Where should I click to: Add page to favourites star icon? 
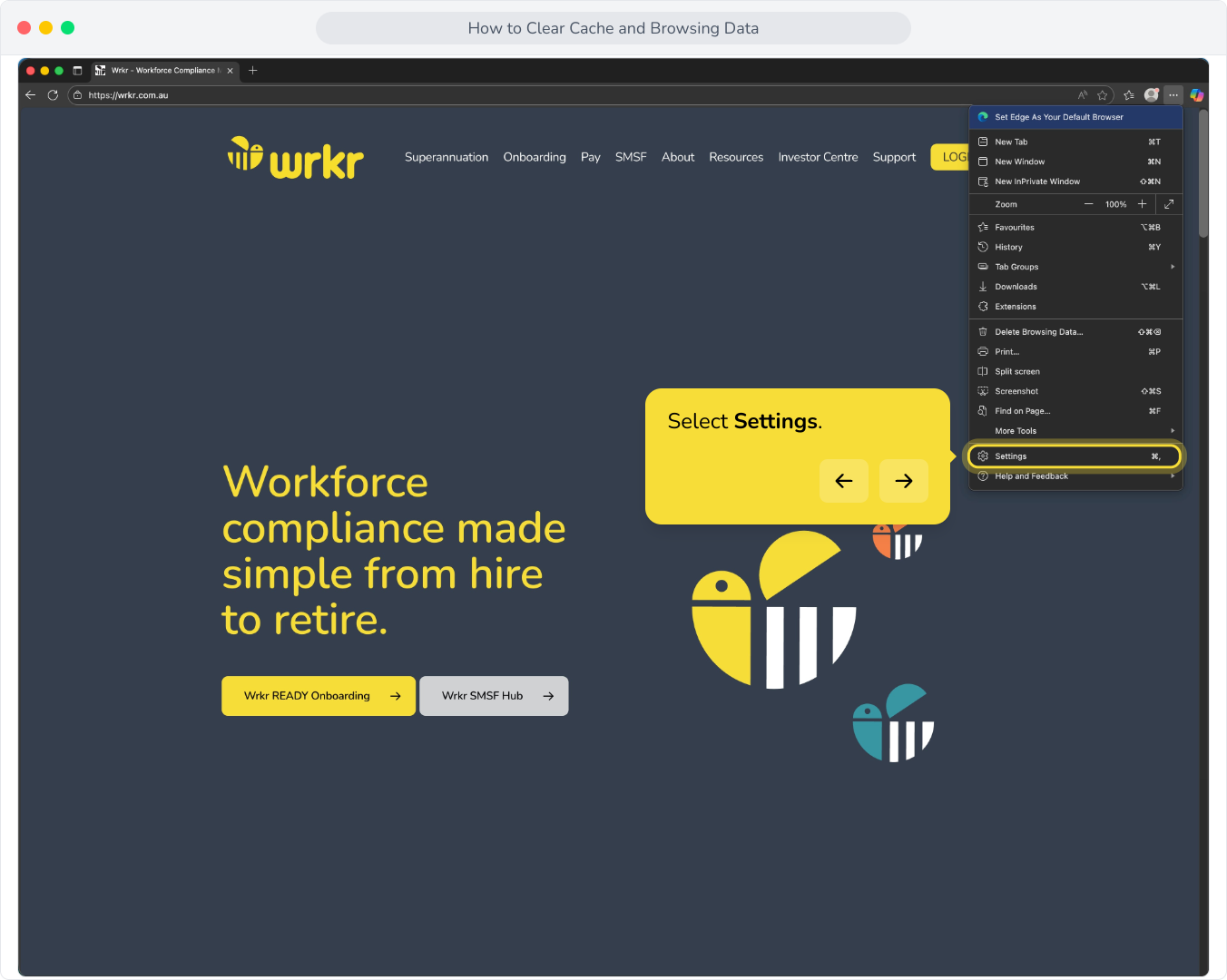point(1103,95)
